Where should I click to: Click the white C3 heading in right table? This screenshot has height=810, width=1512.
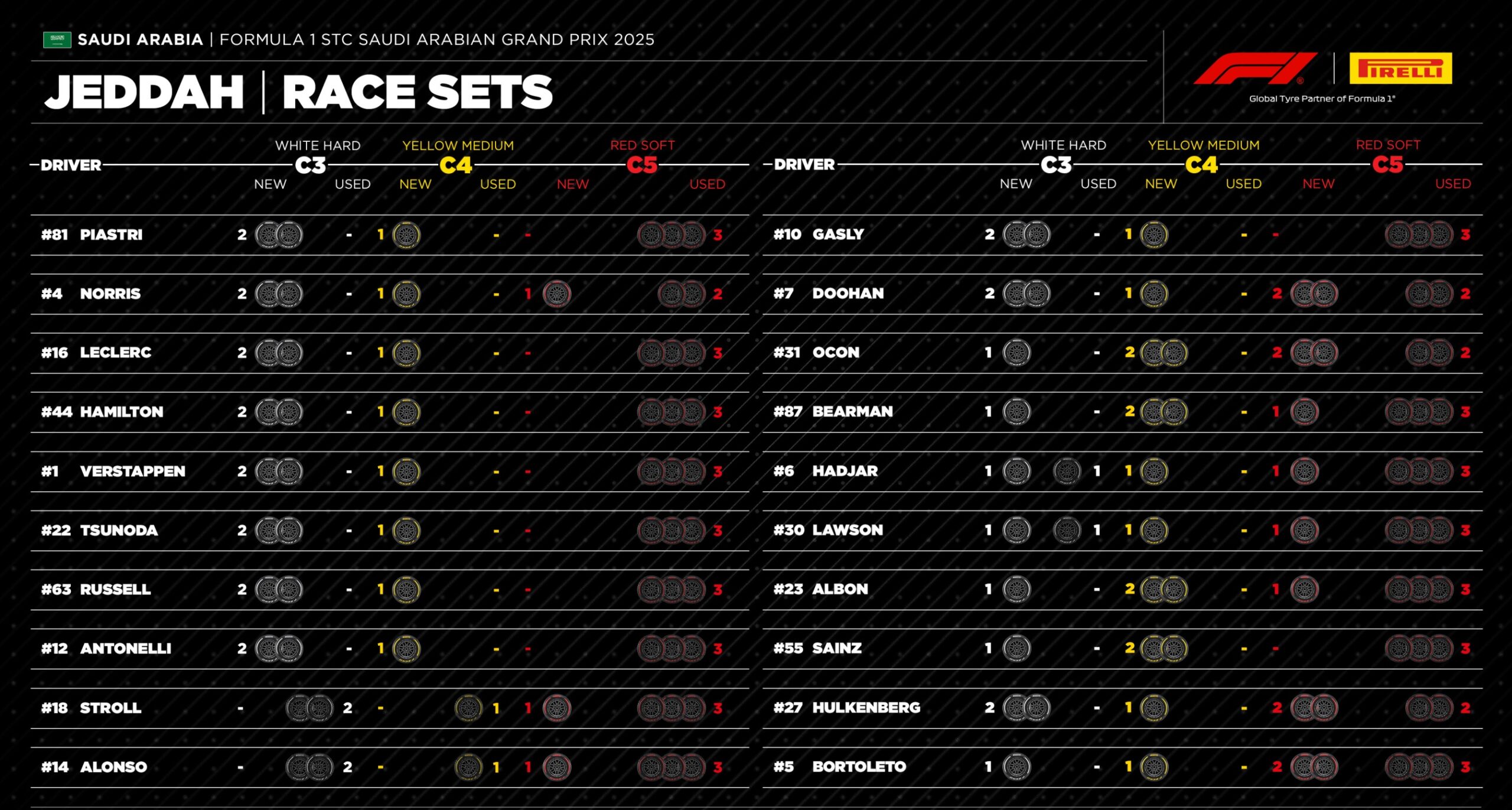coord(1056,164)
